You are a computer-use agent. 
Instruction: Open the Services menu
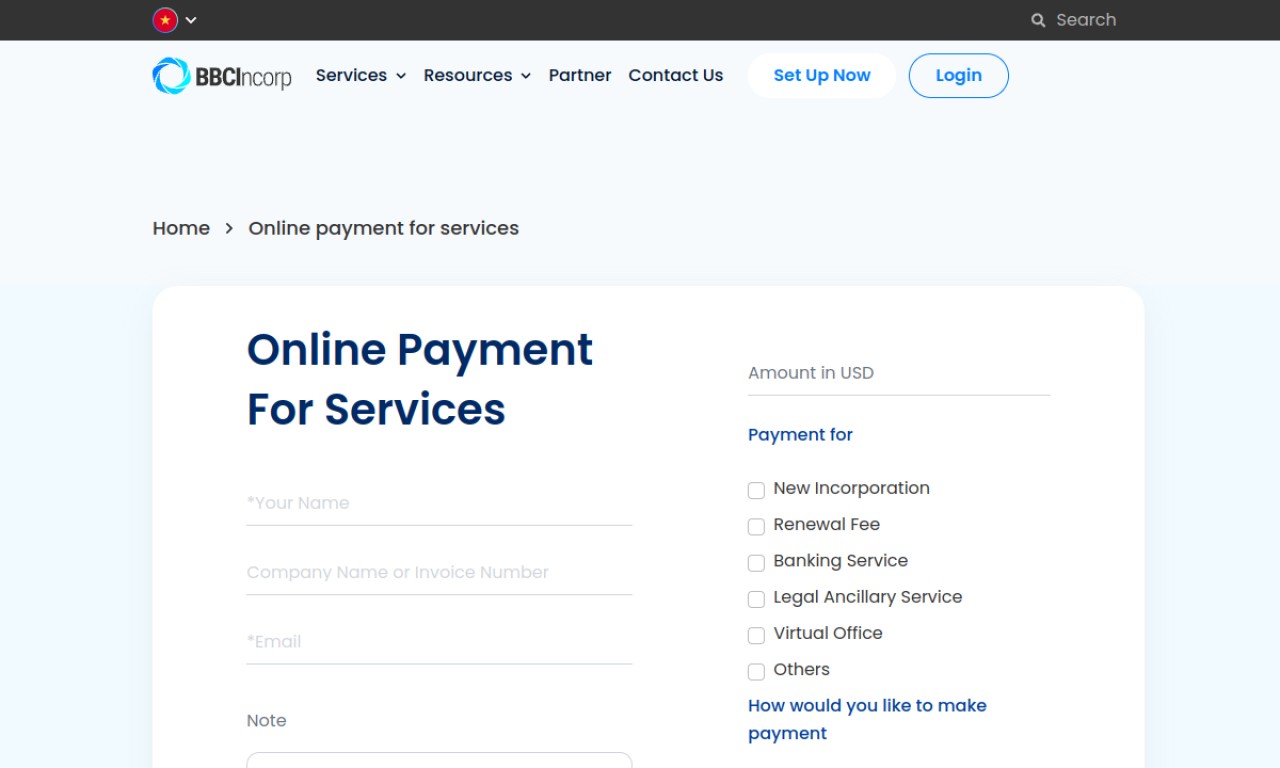351,75
